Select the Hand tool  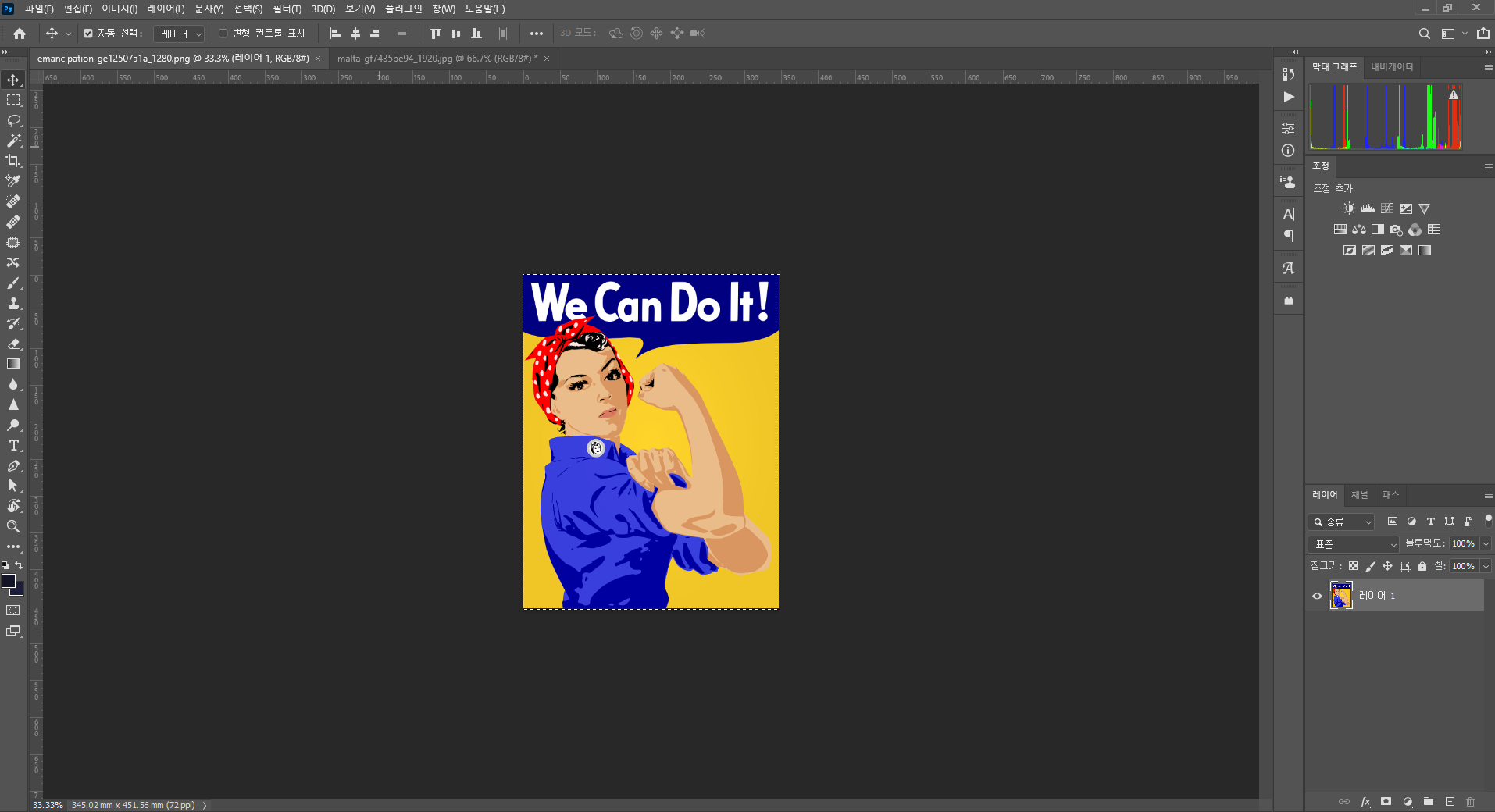pos(13,506)
